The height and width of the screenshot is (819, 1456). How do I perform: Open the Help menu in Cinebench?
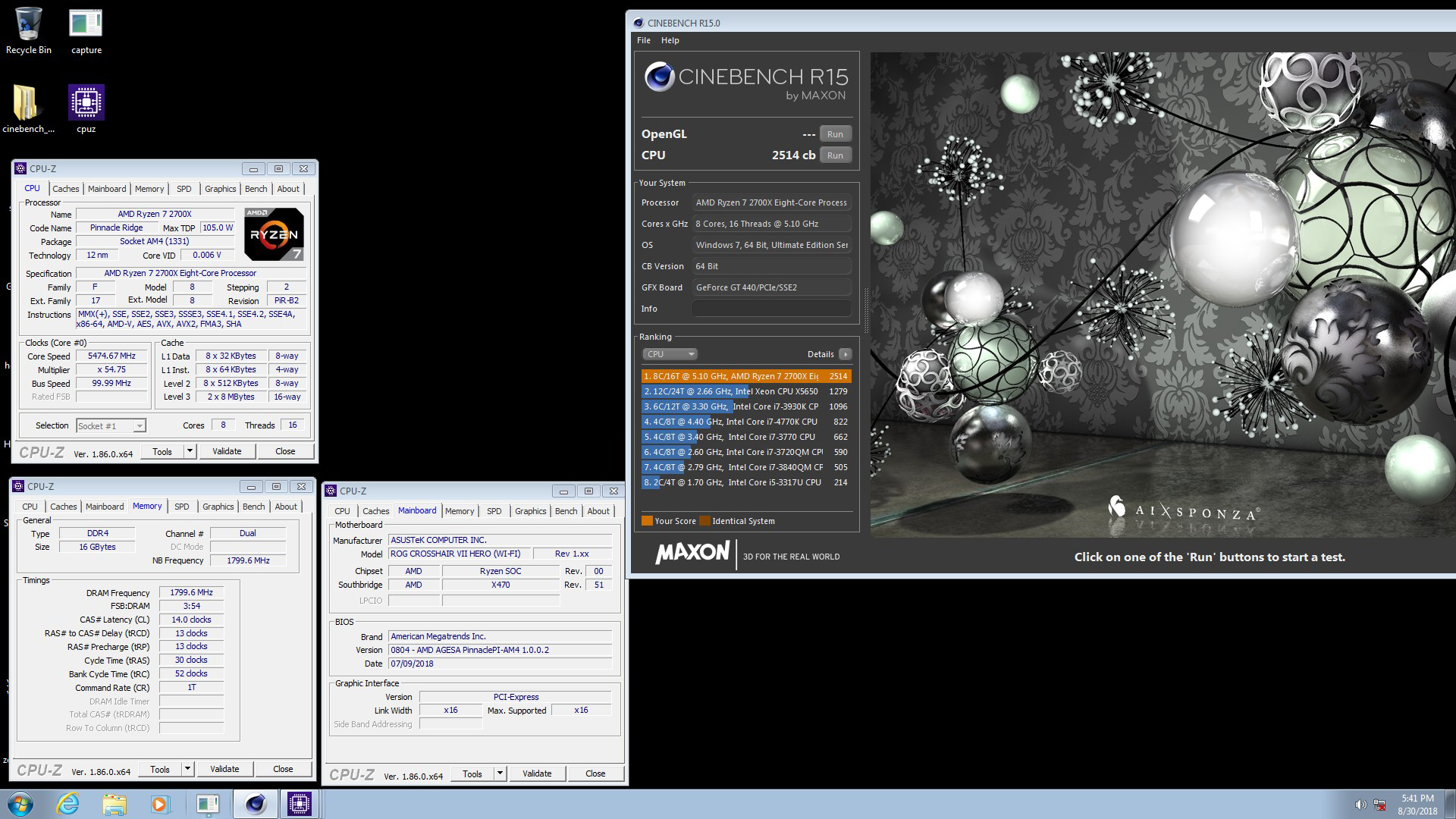pyautogui.click(x=670, y=40)
